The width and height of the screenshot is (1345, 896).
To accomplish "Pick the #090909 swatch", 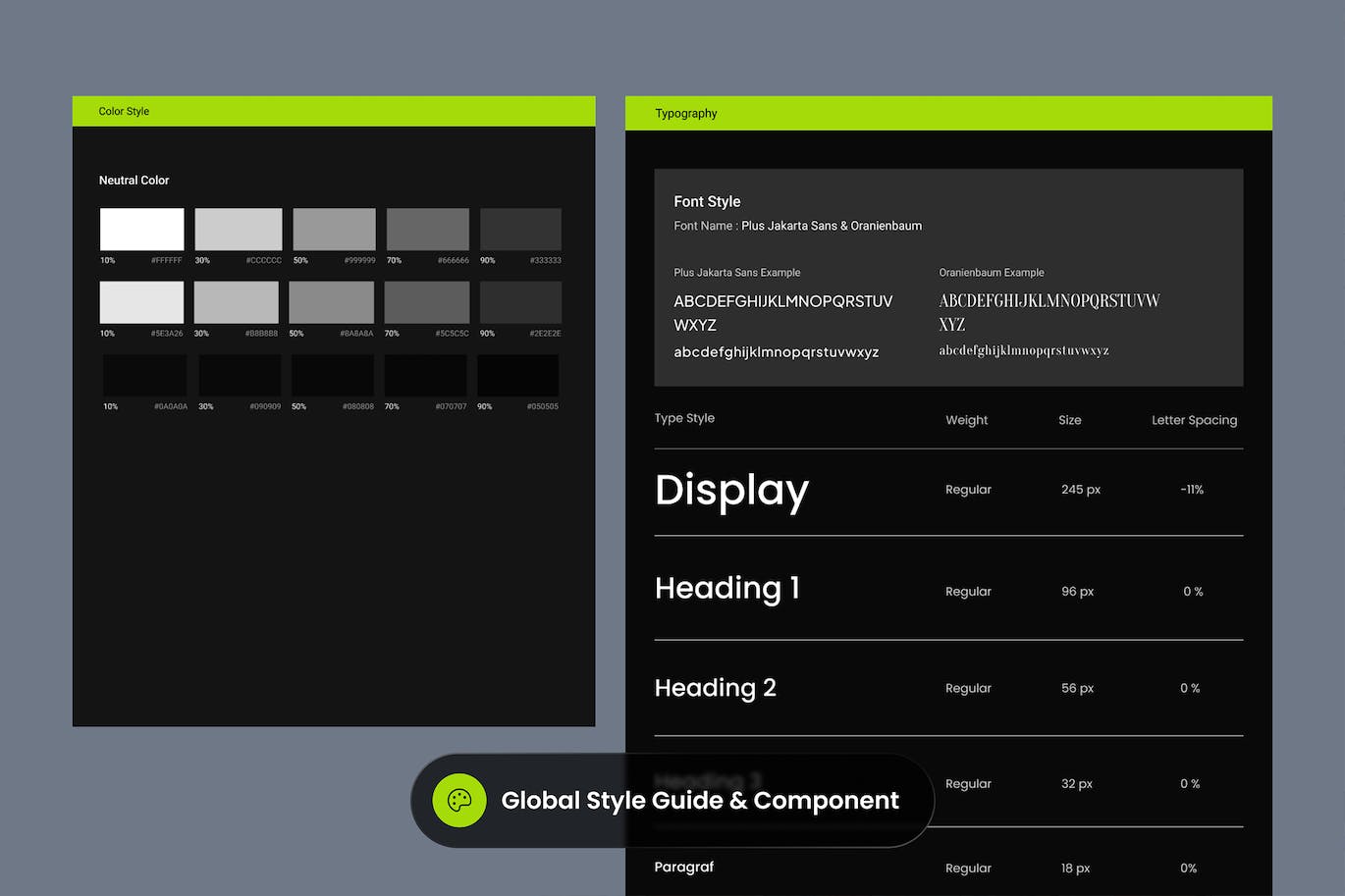I will point(240,375).
